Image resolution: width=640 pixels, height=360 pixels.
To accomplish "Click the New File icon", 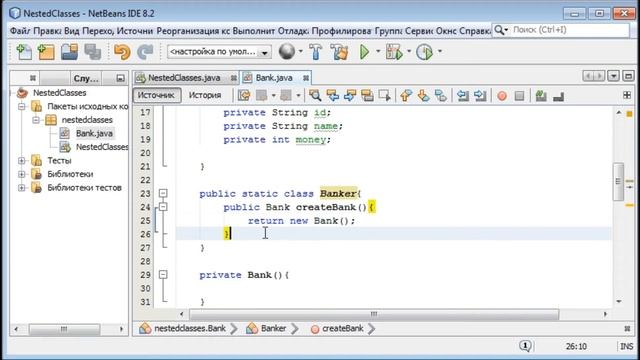I will [x=24, y=52].
